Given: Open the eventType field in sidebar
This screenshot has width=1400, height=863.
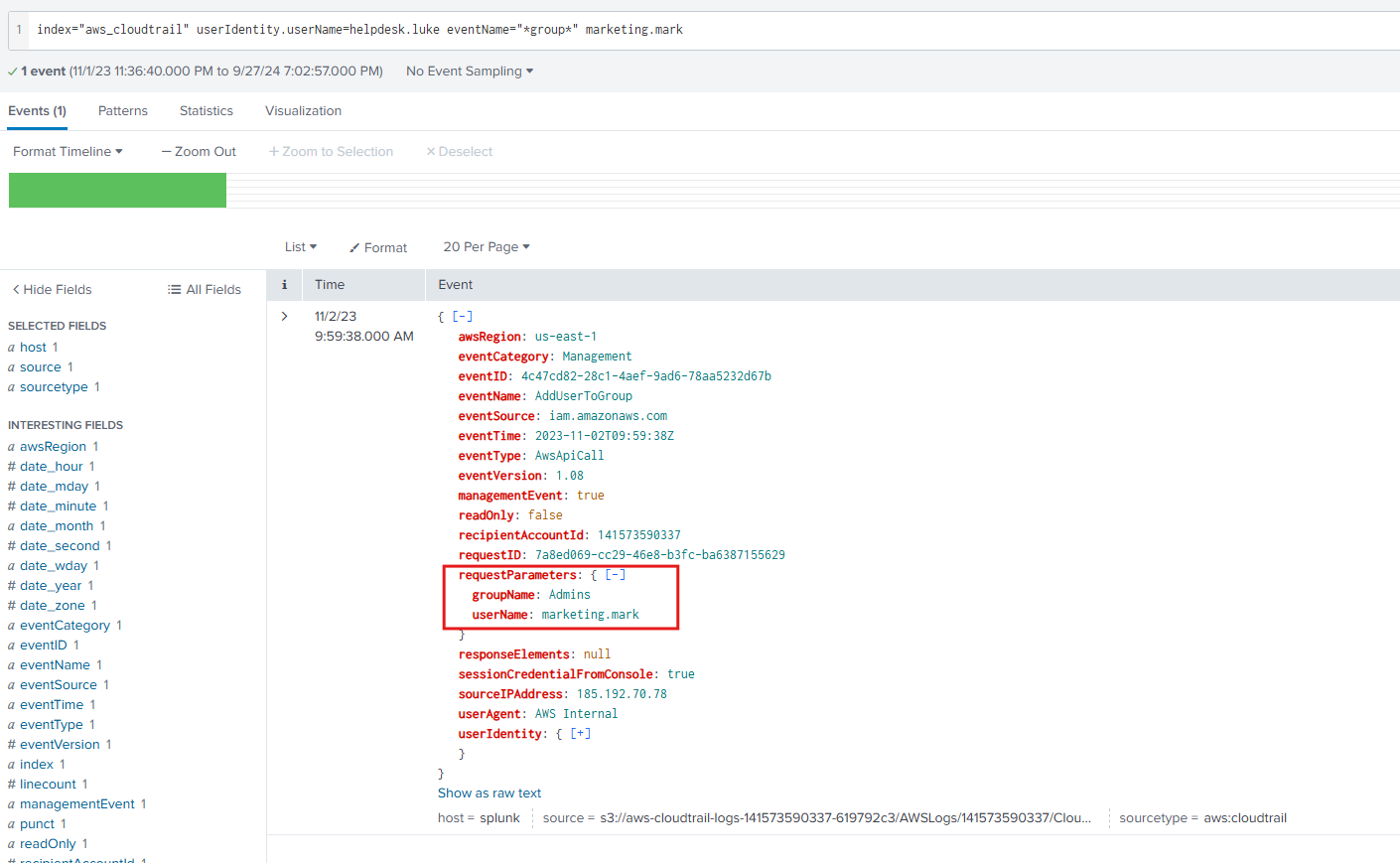Looking at the screenshot, I should click(52, 725).
